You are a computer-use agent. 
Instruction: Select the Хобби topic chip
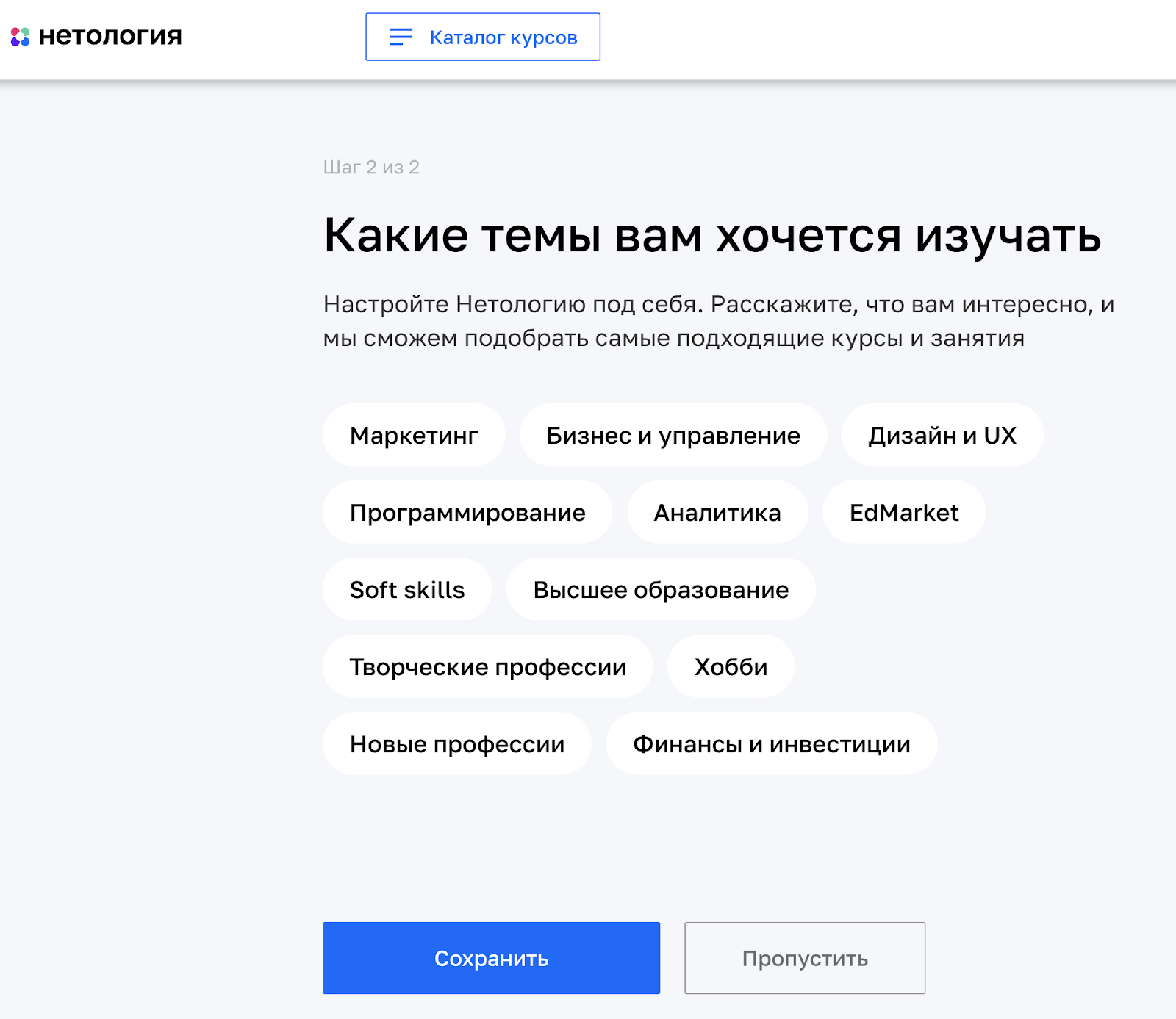(x=731, y=666)
